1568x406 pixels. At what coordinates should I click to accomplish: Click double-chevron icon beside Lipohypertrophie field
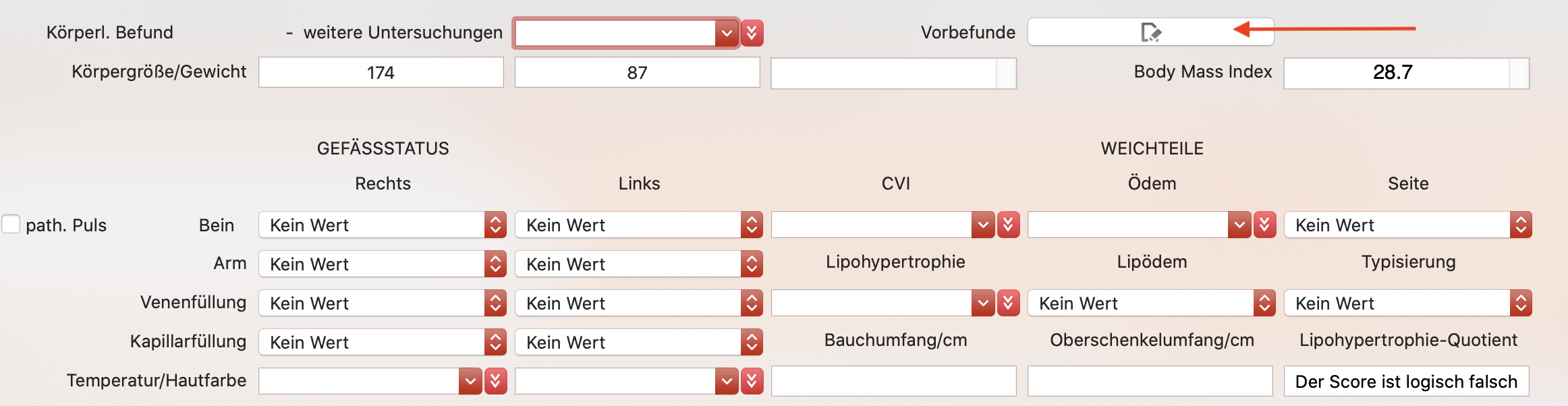pos(1008,303)
